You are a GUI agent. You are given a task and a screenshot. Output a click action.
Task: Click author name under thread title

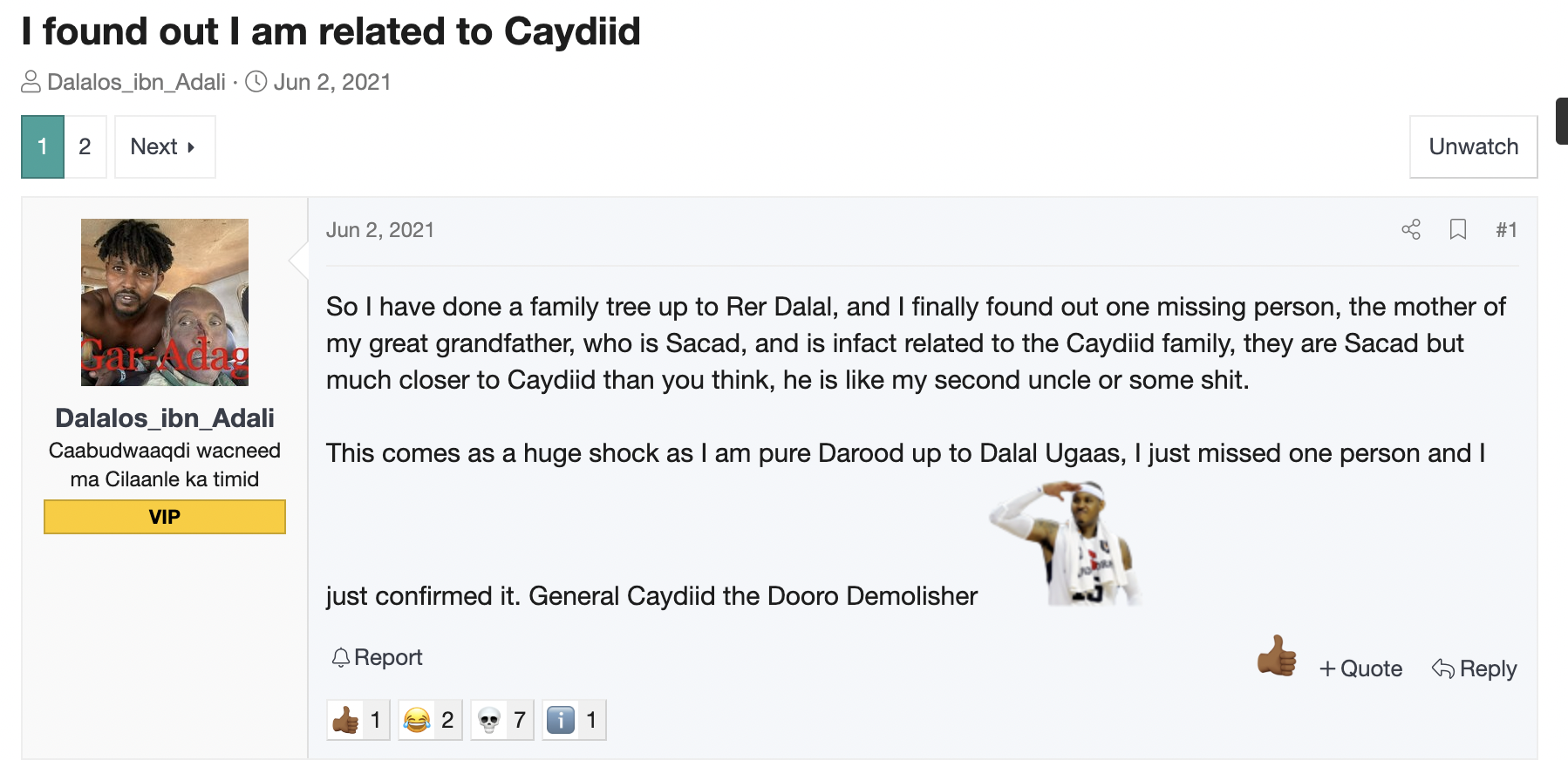[136, 82]
